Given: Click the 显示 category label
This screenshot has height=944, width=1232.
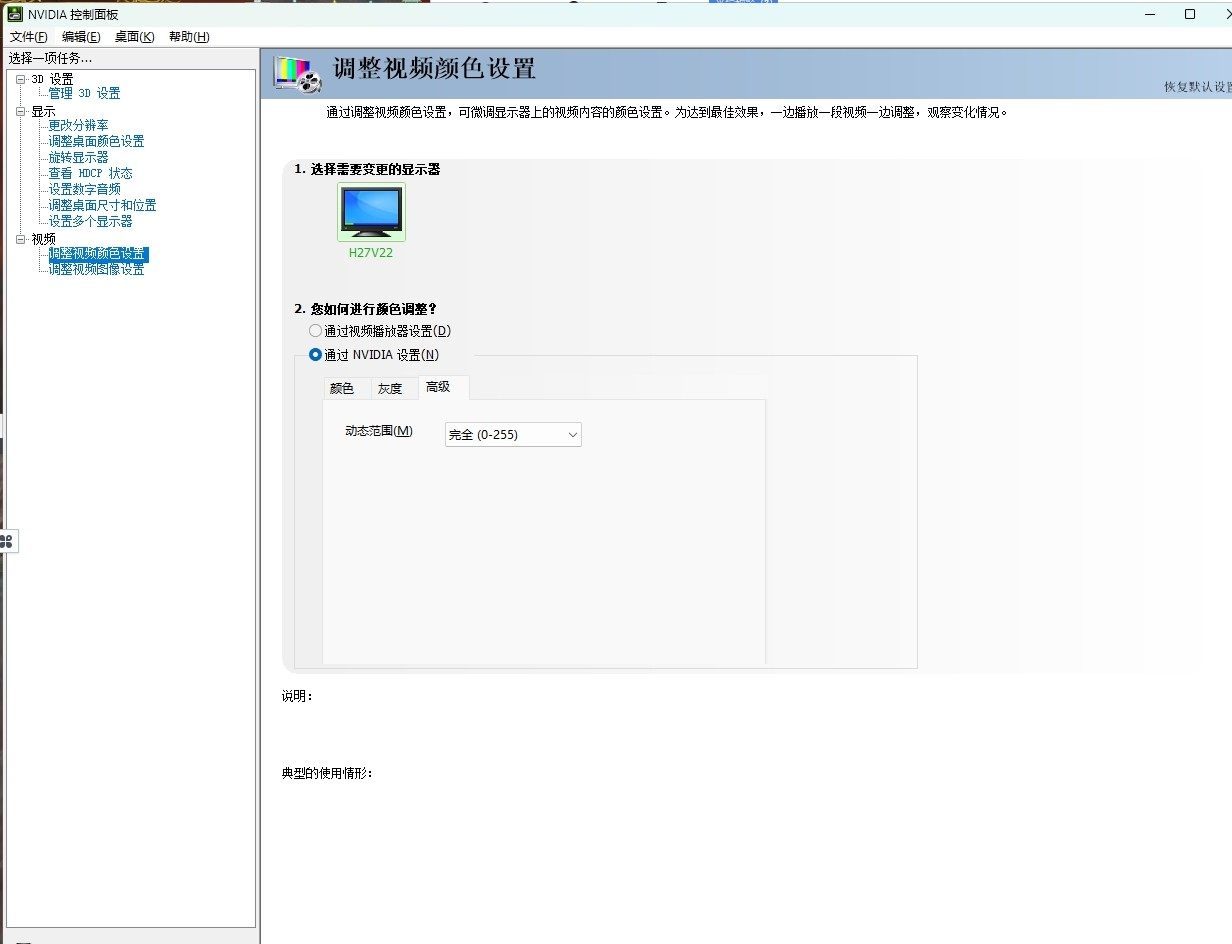Looking at the screenshot, I should (x=43, y=111).
